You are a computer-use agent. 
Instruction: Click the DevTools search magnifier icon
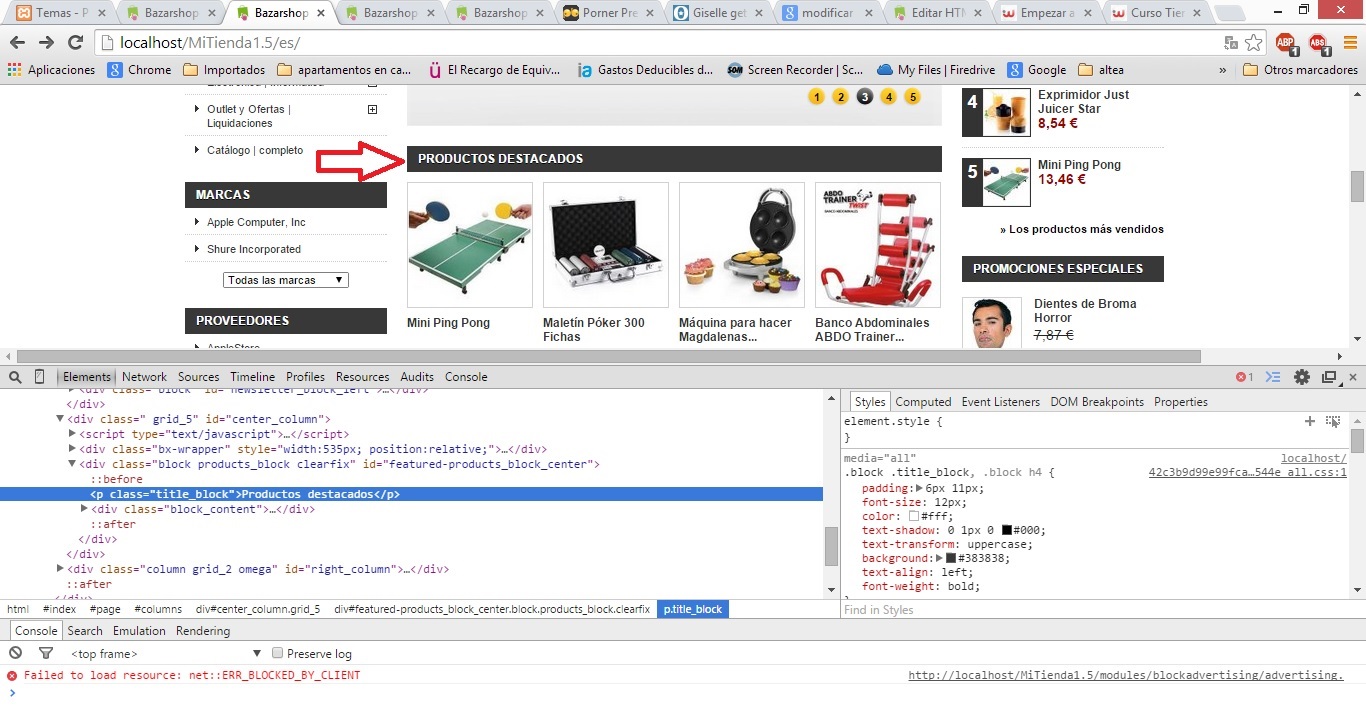(15, 377)
